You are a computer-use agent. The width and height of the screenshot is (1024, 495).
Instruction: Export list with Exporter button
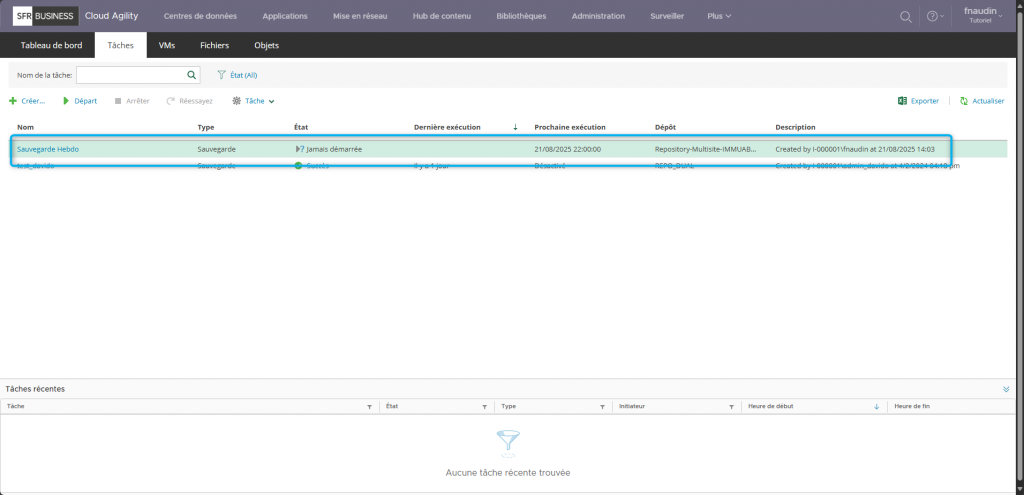[x=918, y=101]
